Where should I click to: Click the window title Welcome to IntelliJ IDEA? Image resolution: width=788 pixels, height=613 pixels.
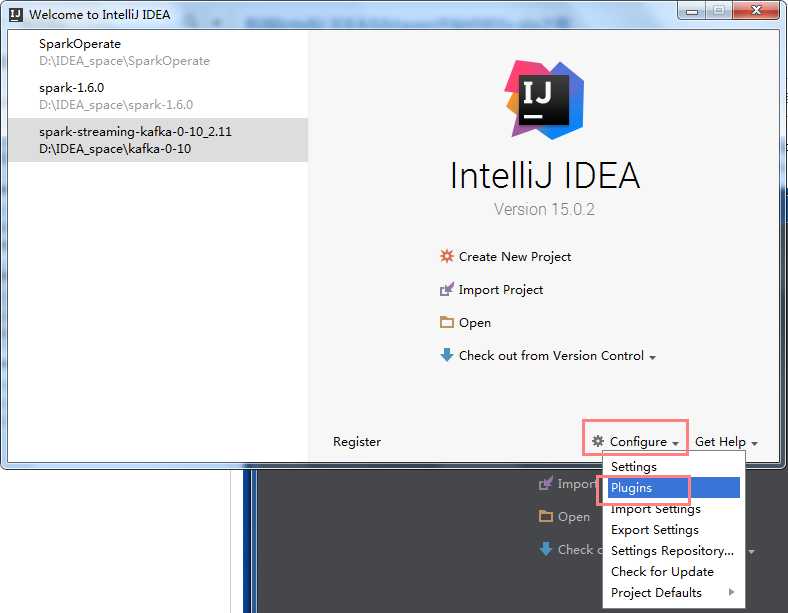coord(100,15)
